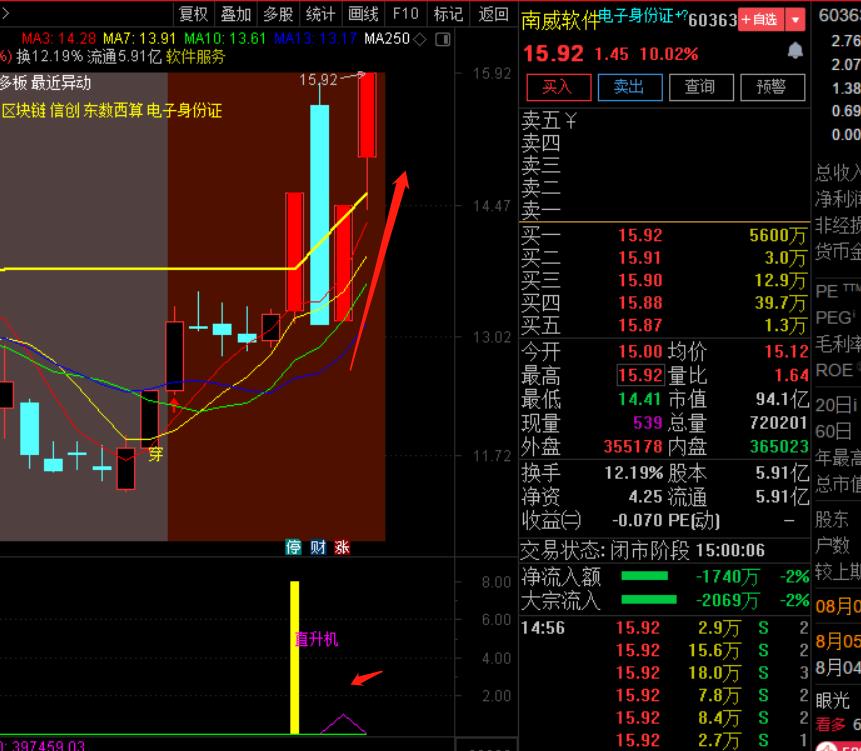Click the latest red limit-up candlestick
Screen dimensions: 861x751
pyautogui.click(x=367, y=115)
